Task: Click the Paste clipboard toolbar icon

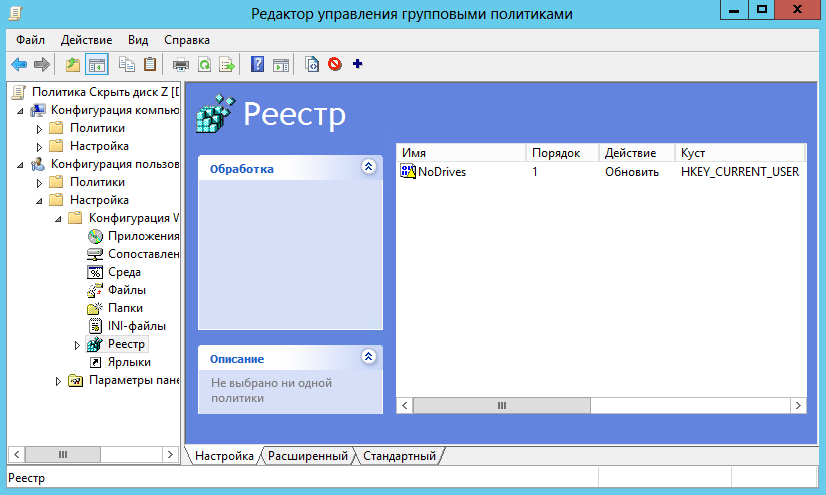Action: click(150, 64)
